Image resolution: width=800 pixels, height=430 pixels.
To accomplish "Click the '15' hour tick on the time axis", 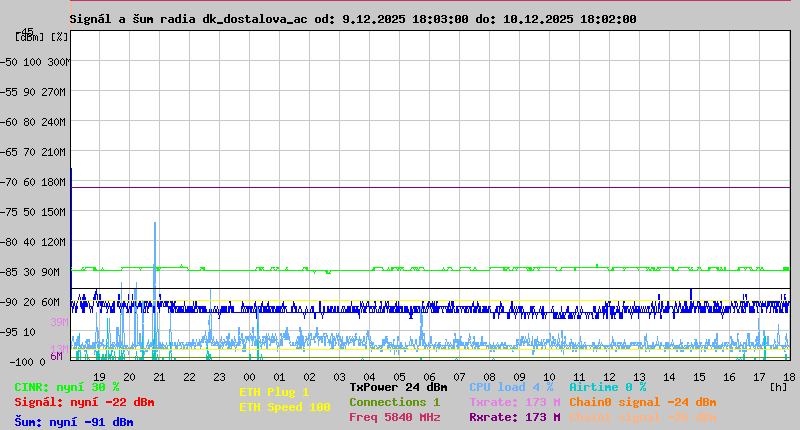I will tap(699, 377).
